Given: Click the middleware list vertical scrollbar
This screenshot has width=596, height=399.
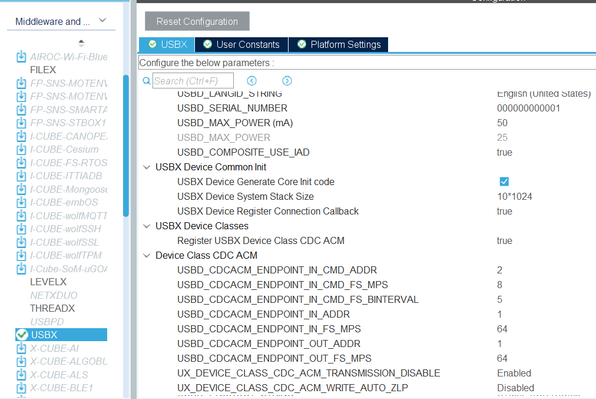Looking at the screenshot, I should [x=126, y=146].
